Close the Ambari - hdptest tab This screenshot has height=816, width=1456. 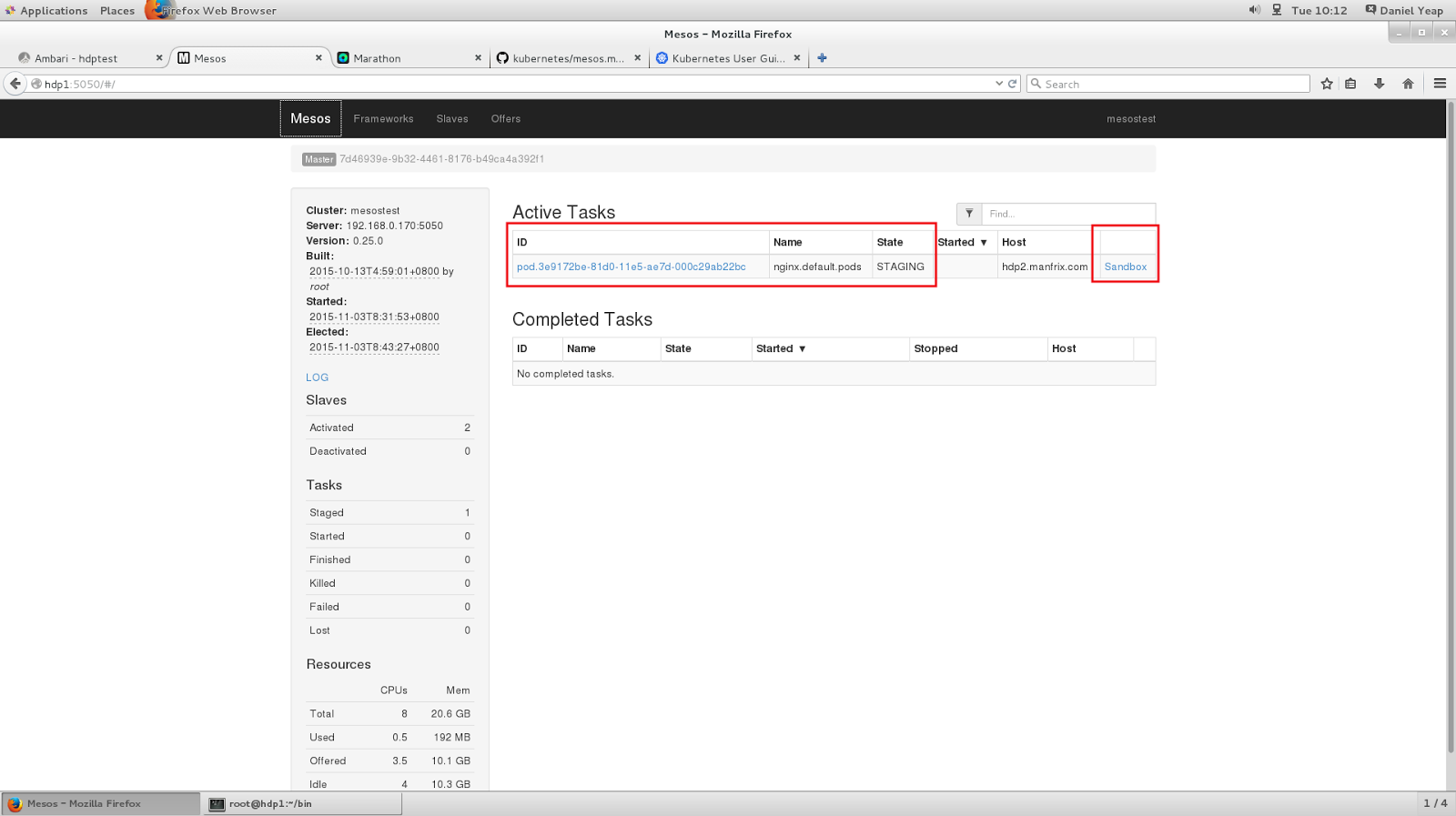pos(159,58)
